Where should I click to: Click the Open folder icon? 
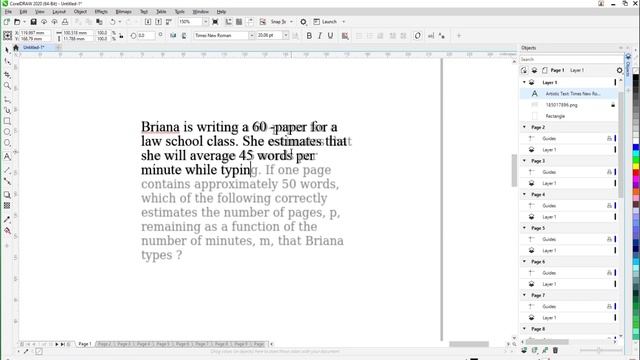point(17,22)
